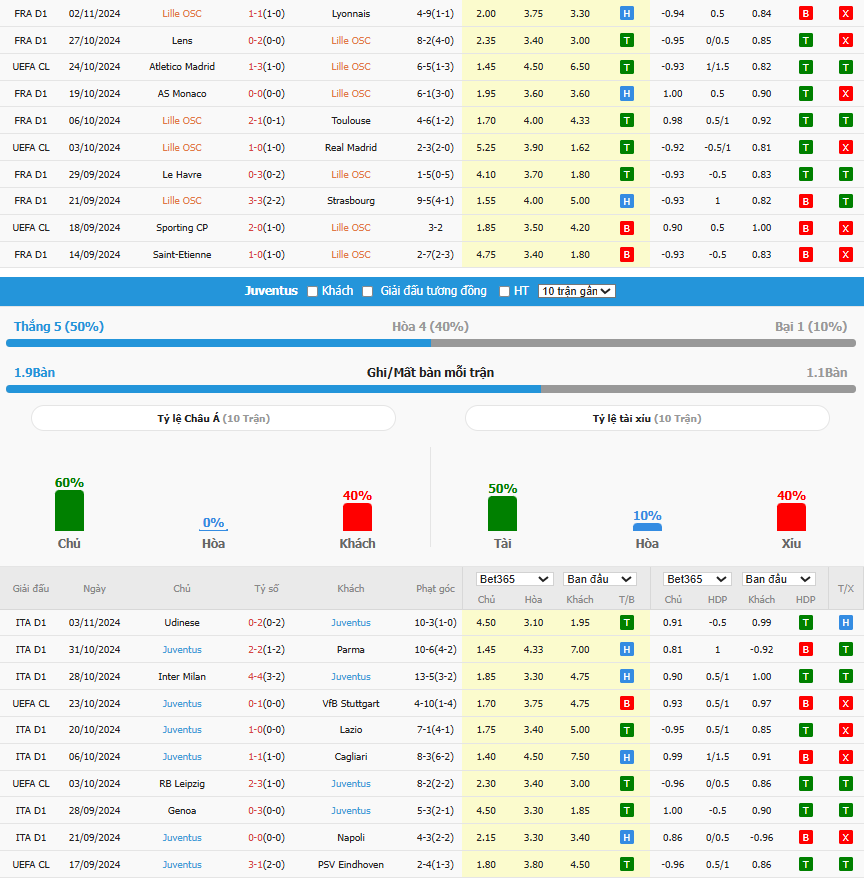This screenshot has height=880, width=866.
Task: Click the red X badge in the Lazio row
Action: [845, 730]
